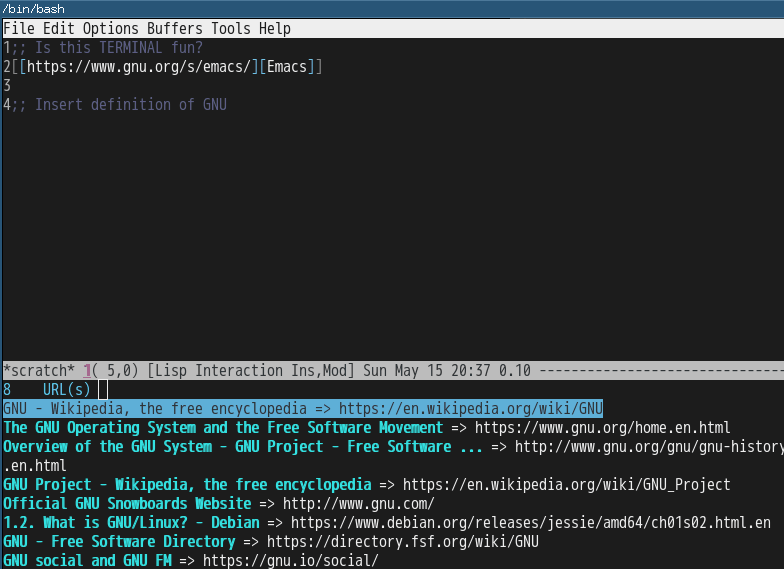Open the Help menu
The width and height of the screenshot is (784, 569).
pos(274,28)
